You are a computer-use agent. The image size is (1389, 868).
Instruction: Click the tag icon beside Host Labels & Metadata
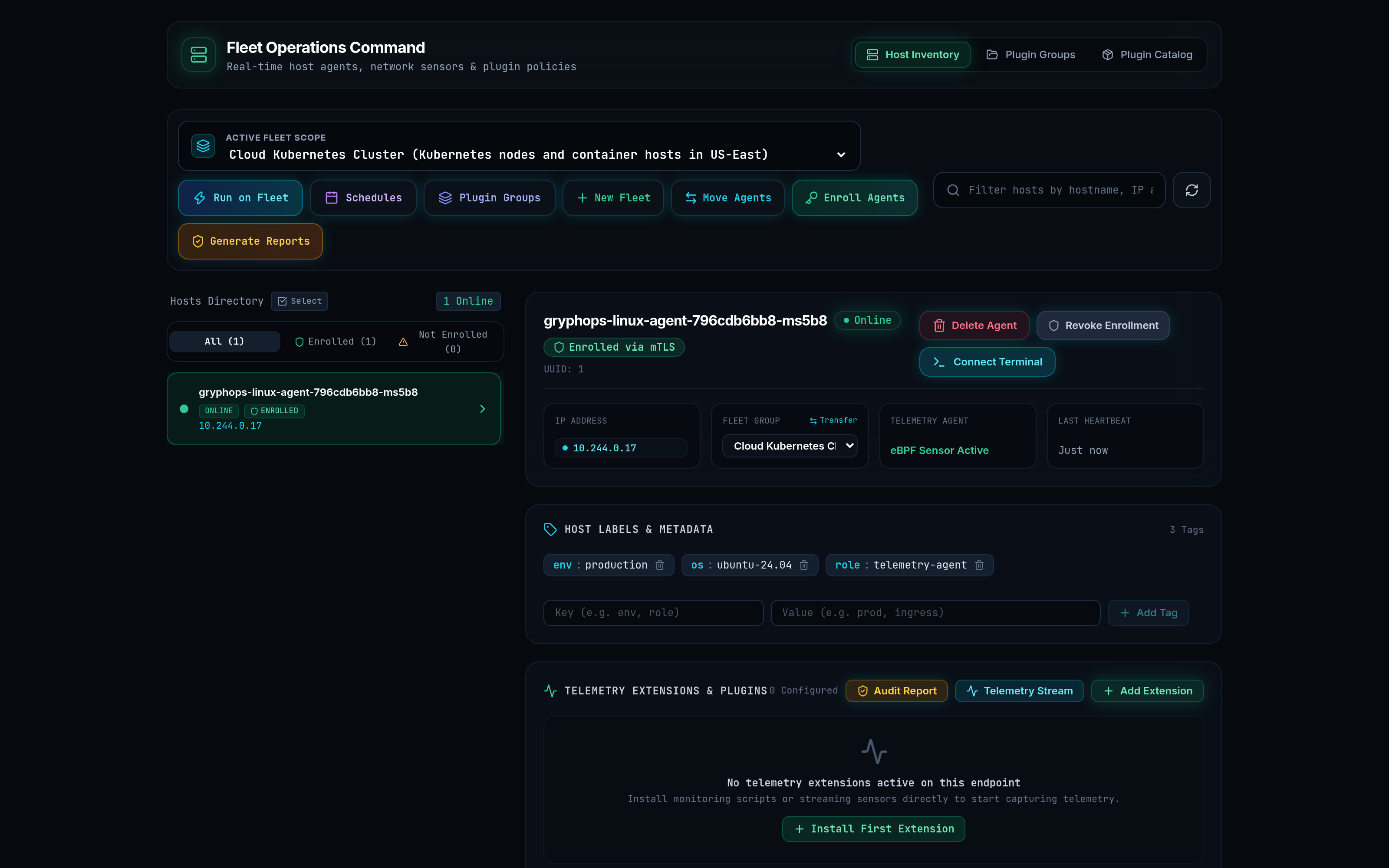click(550, 529)
